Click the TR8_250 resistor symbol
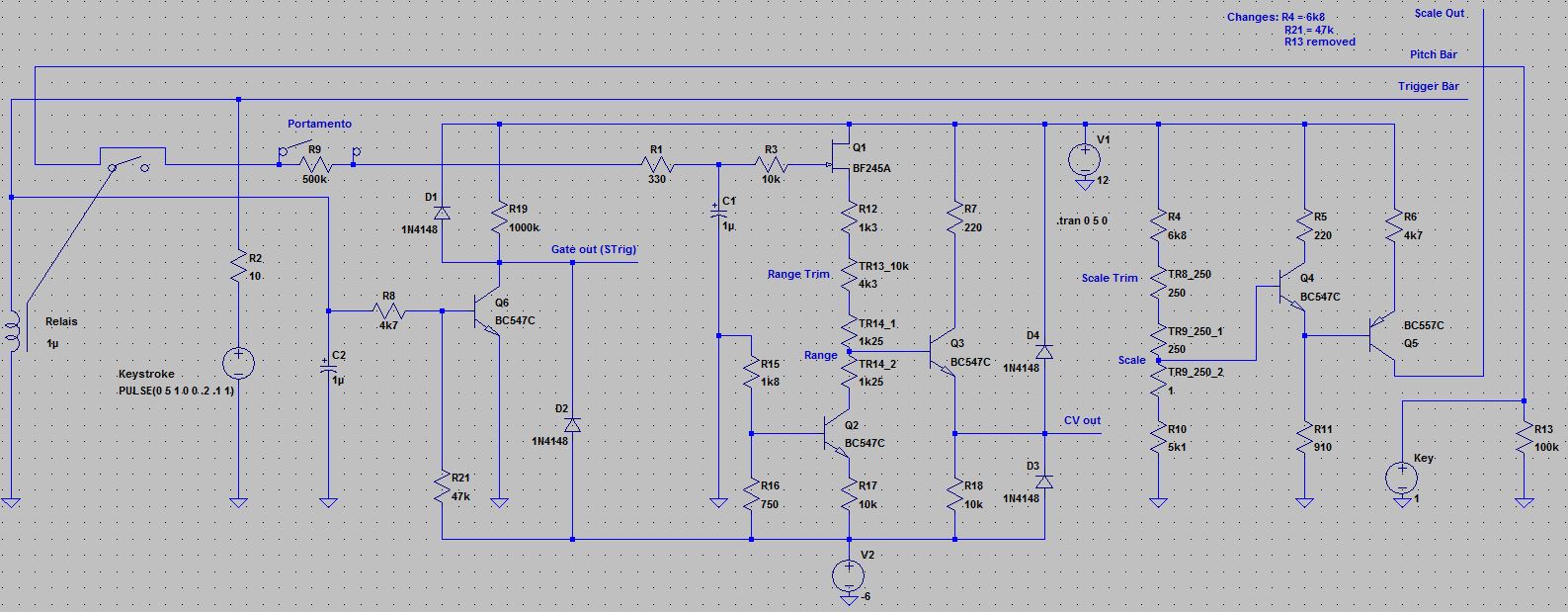 tap(1158, 282)
